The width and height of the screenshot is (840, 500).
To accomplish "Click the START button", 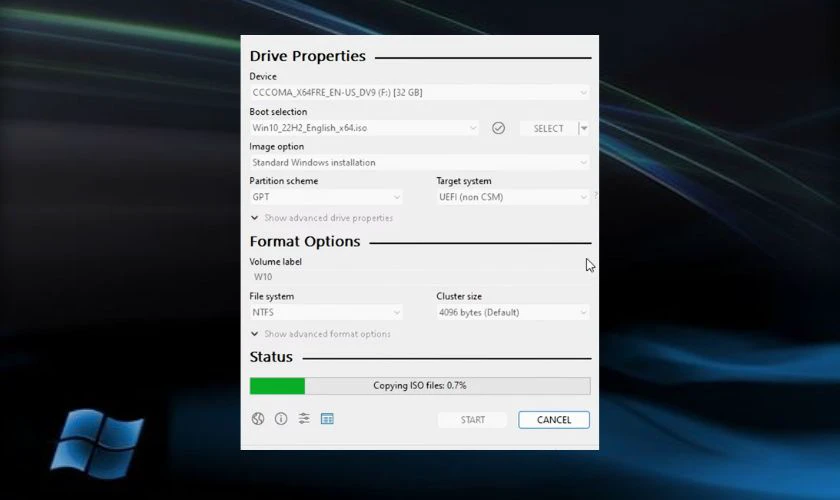I will (x=472, y=420).
